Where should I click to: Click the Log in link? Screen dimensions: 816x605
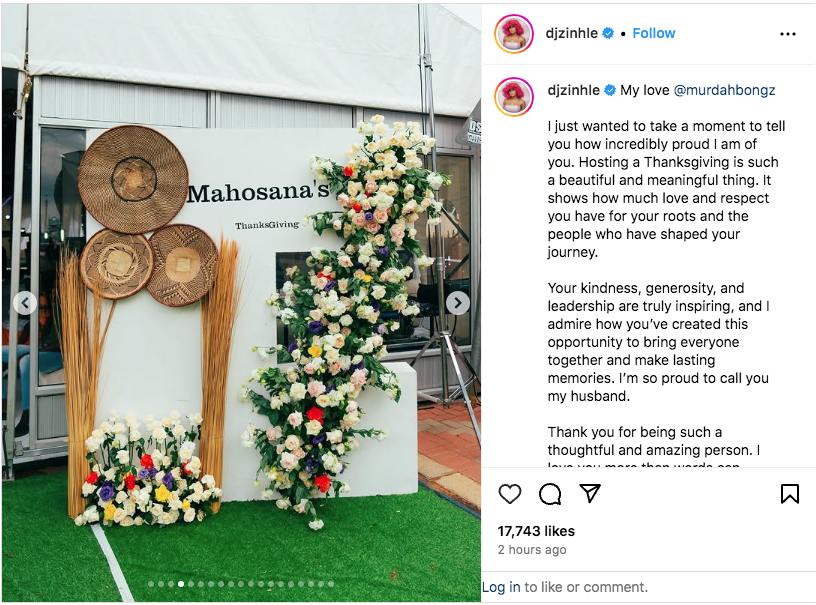click(x=501, y=587)
